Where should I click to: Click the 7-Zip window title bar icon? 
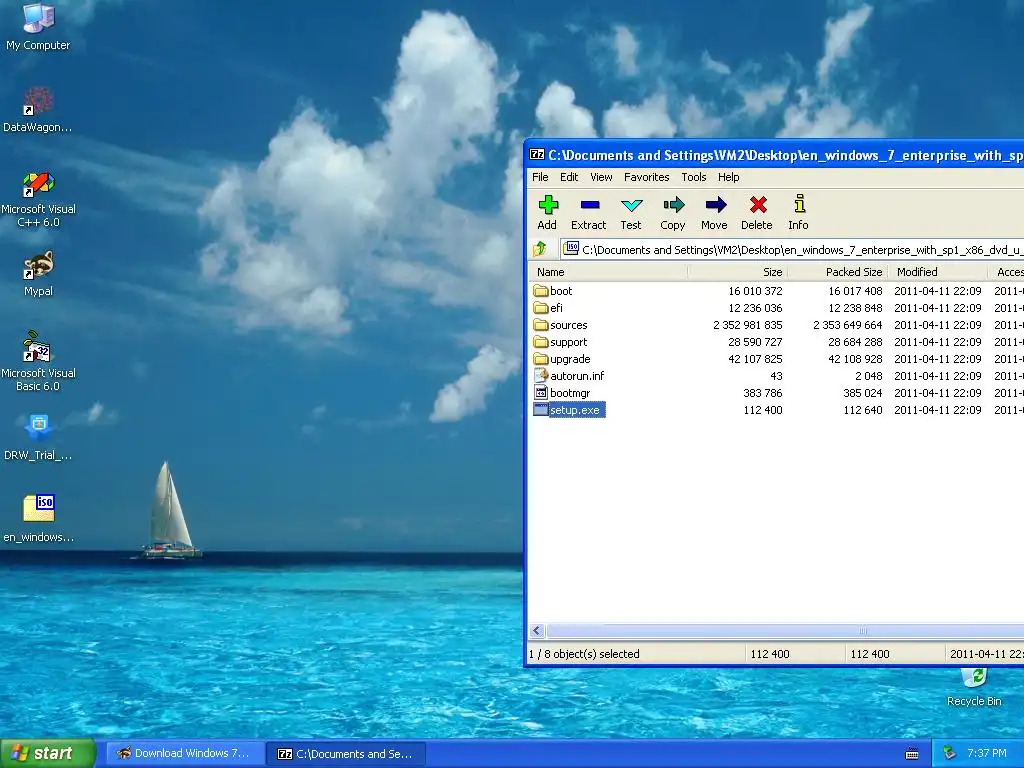[x=537, y=155]
